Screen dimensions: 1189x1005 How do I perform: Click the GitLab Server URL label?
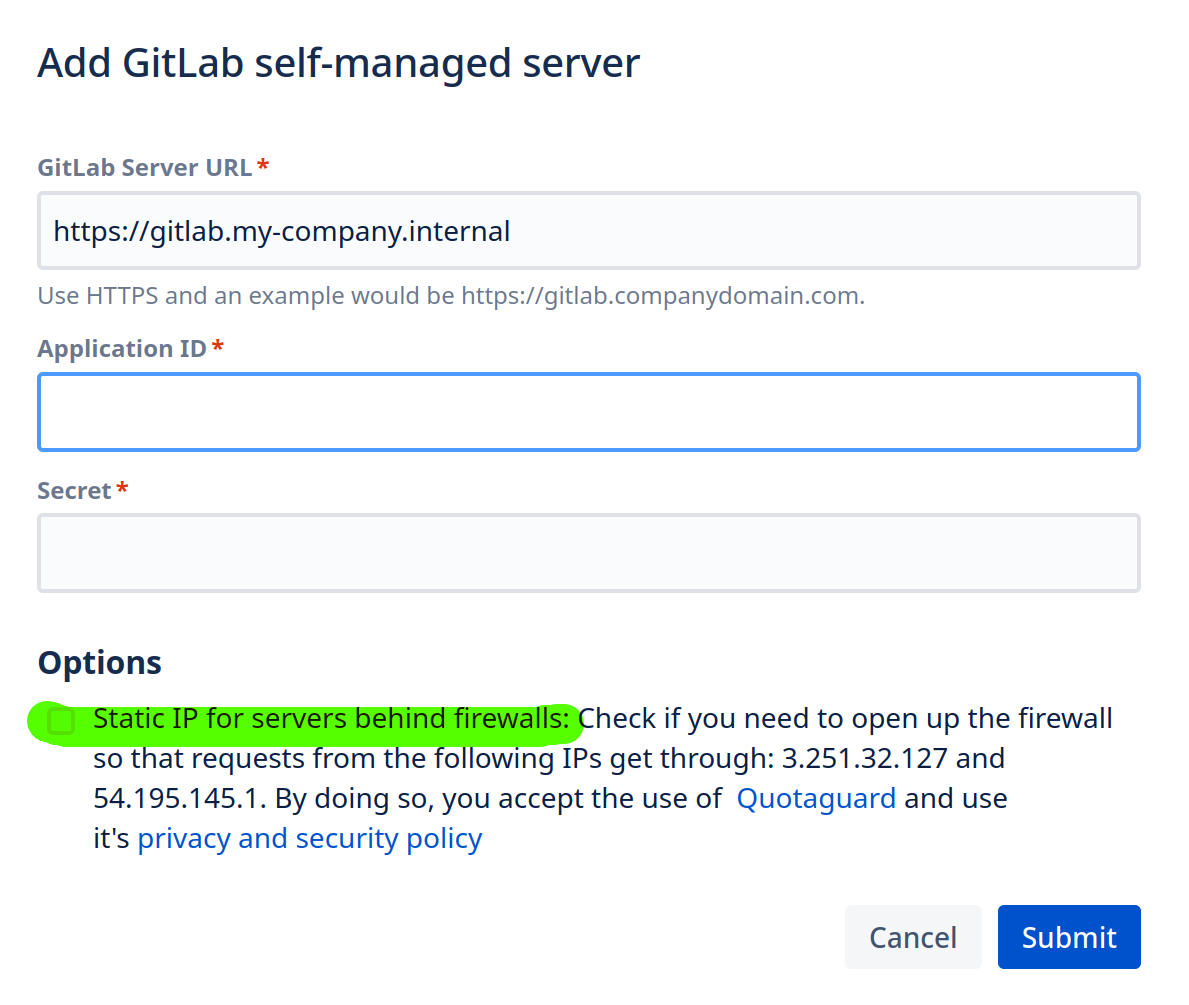pos(145,167)
